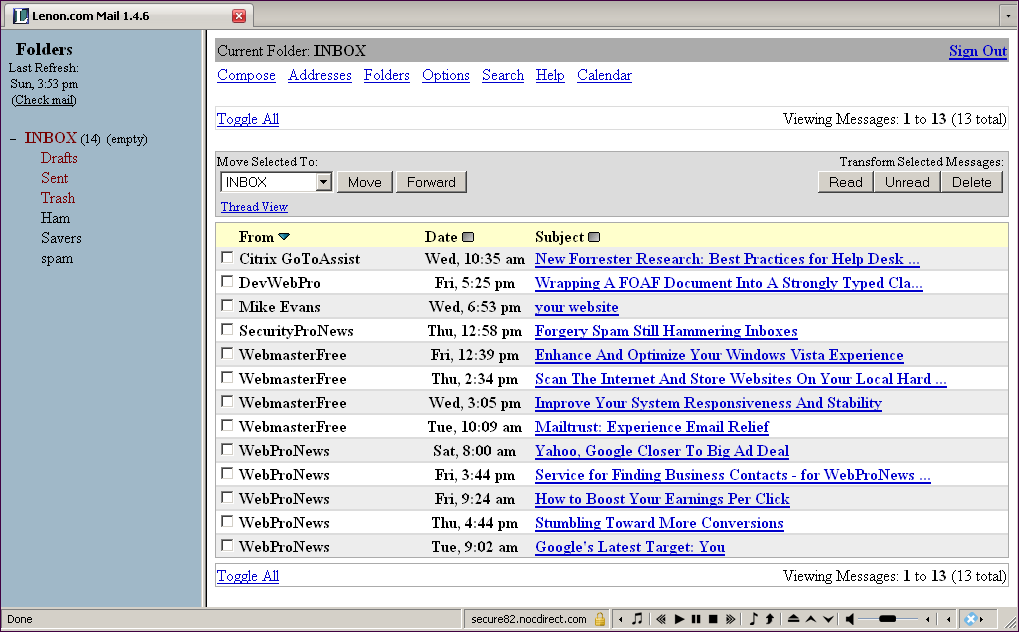Click the eject icon in media controls
Viewport: 1019px width, 632px height.
point(792,619)
